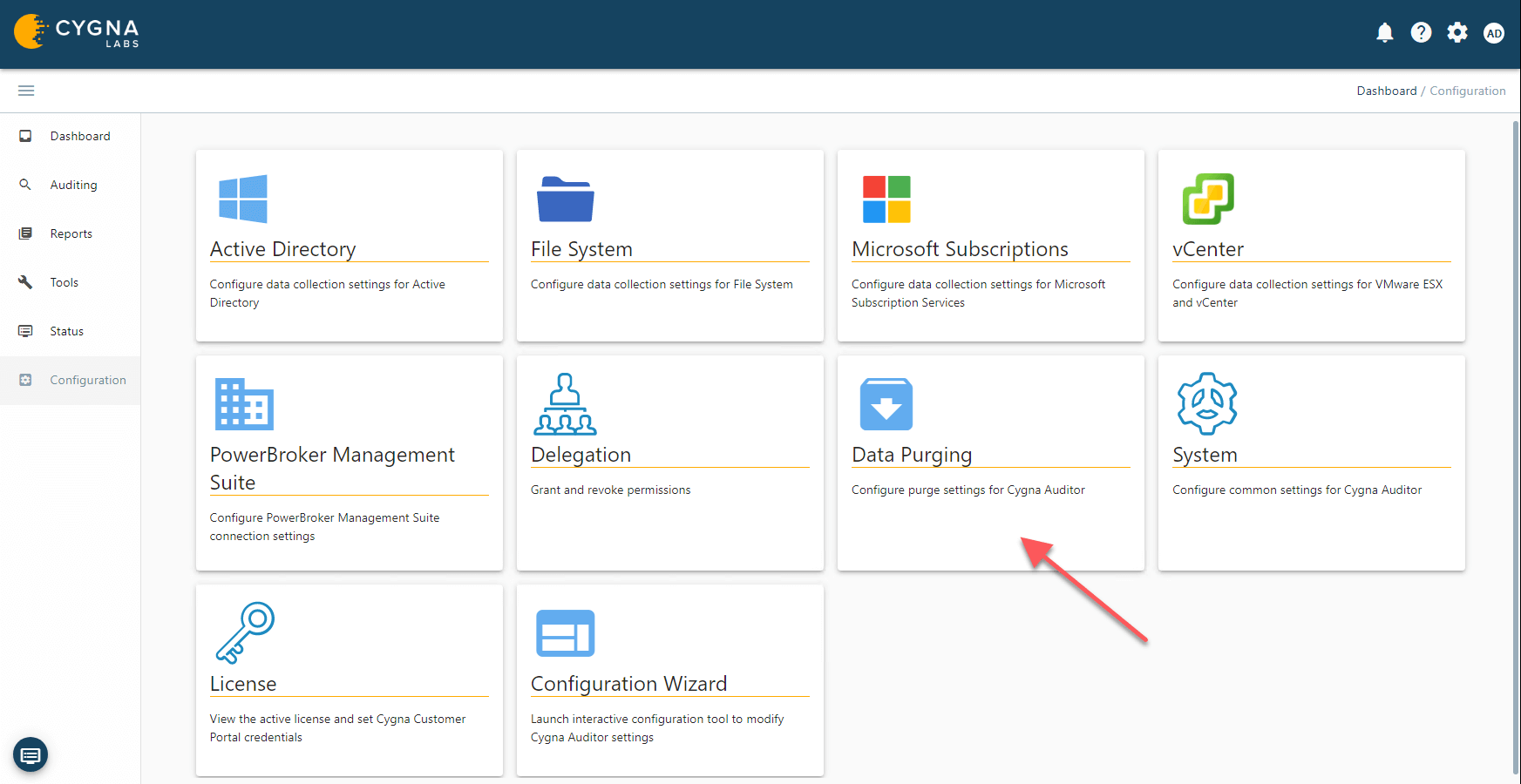Click the Microsoft Subscriptions colored squares icon
Screen dimensions: 1521x784
(x=886, y=199)
